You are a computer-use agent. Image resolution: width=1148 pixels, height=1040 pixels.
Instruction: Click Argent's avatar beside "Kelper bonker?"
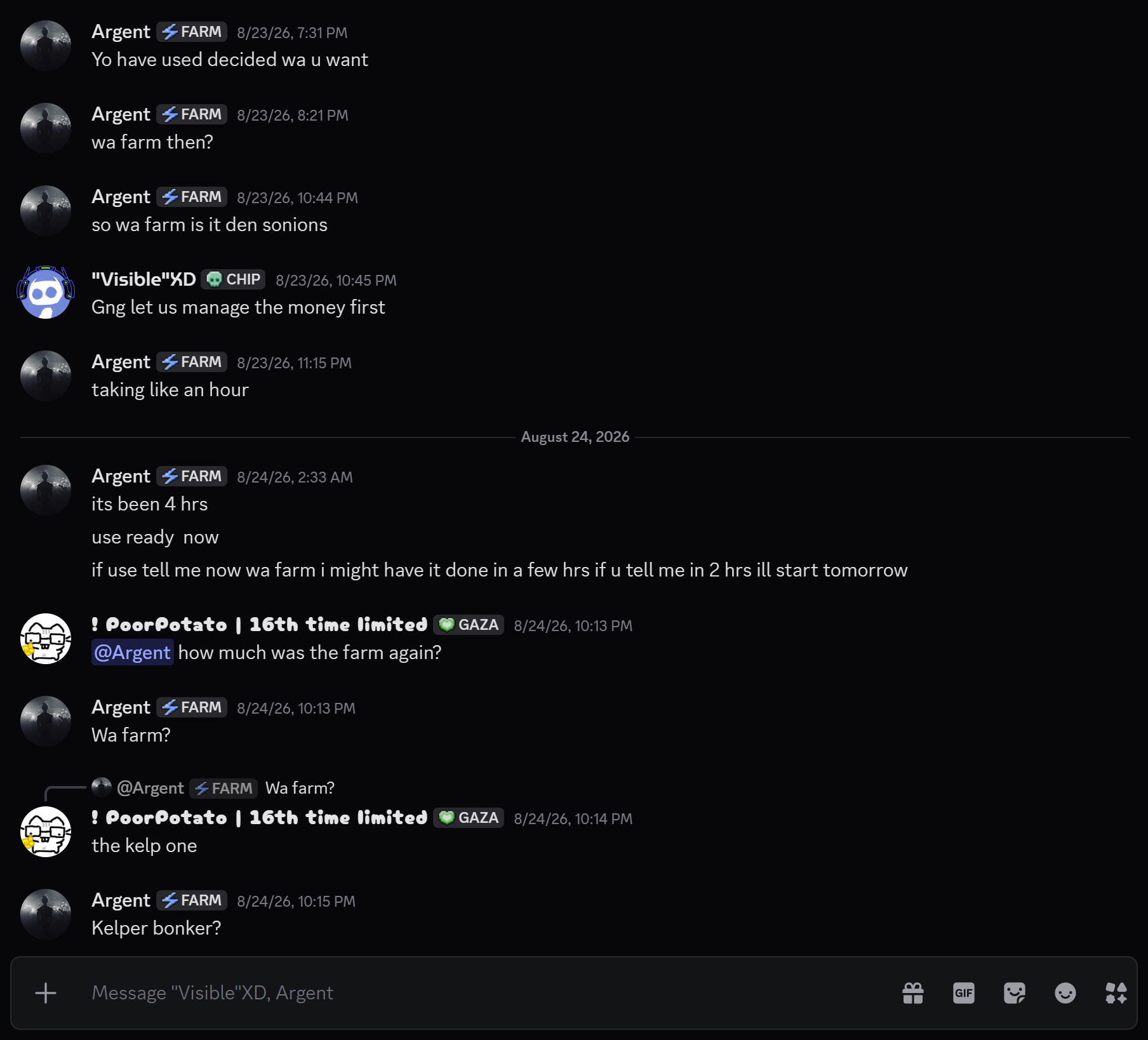(46, 914)
